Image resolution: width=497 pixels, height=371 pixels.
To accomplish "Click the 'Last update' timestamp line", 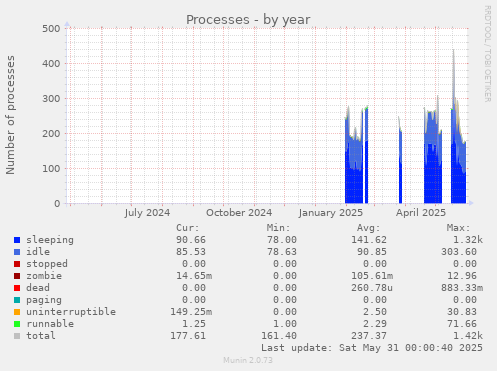I will click(x=372, y=348).
